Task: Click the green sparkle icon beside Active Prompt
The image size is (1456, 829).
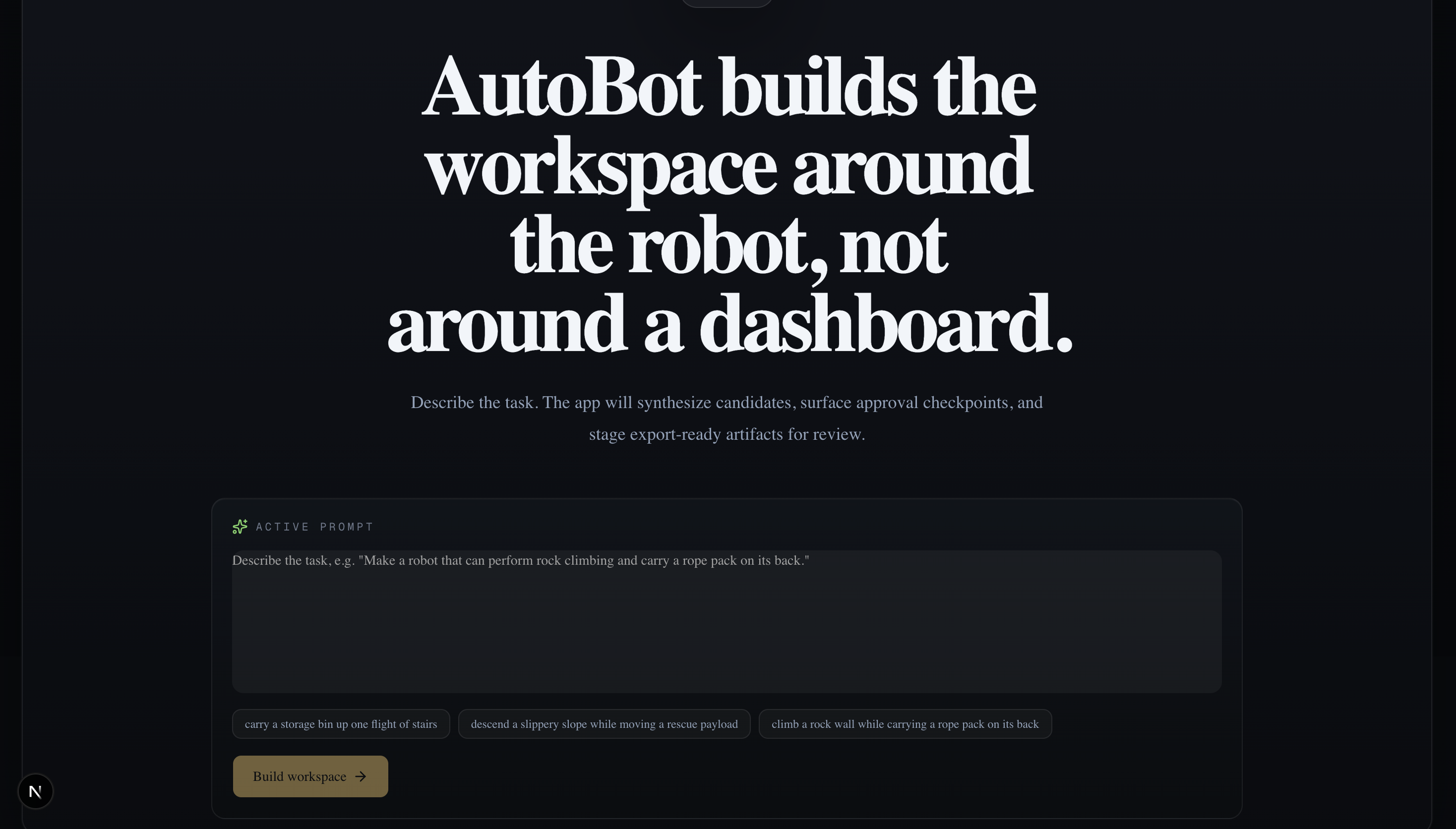Action: [240, 527]
